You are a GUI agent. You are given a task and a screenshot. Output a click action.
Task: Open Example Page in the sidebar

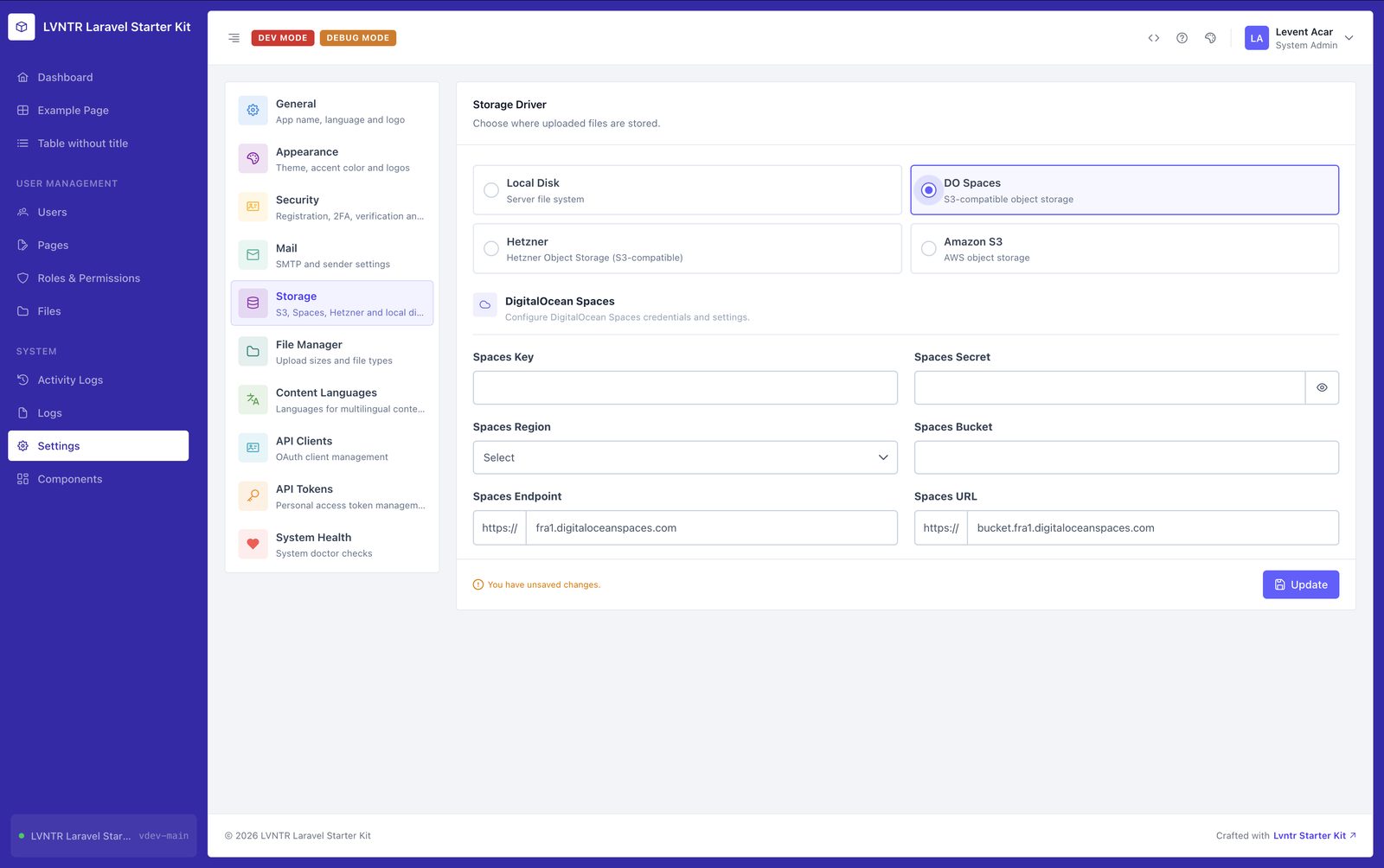(99, 111)
